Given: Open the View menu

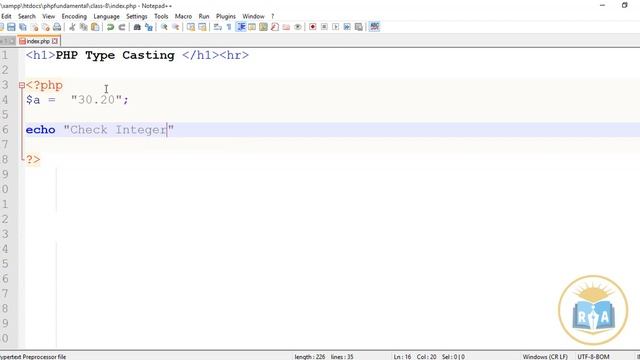Looking at the screenshot, I should pos(49,16).
